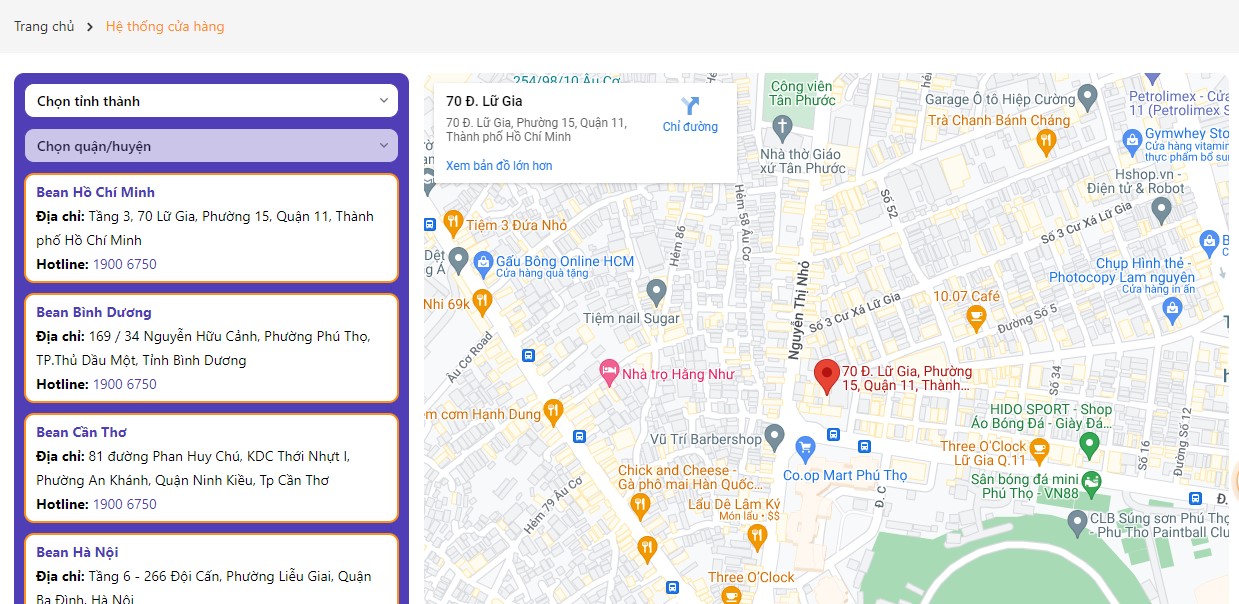The height and width of the screenshot is (604, 1239).
Task: Click the Tiệm 3 Đứa Nhỏ restaurant icon
Action: point(453,221)
